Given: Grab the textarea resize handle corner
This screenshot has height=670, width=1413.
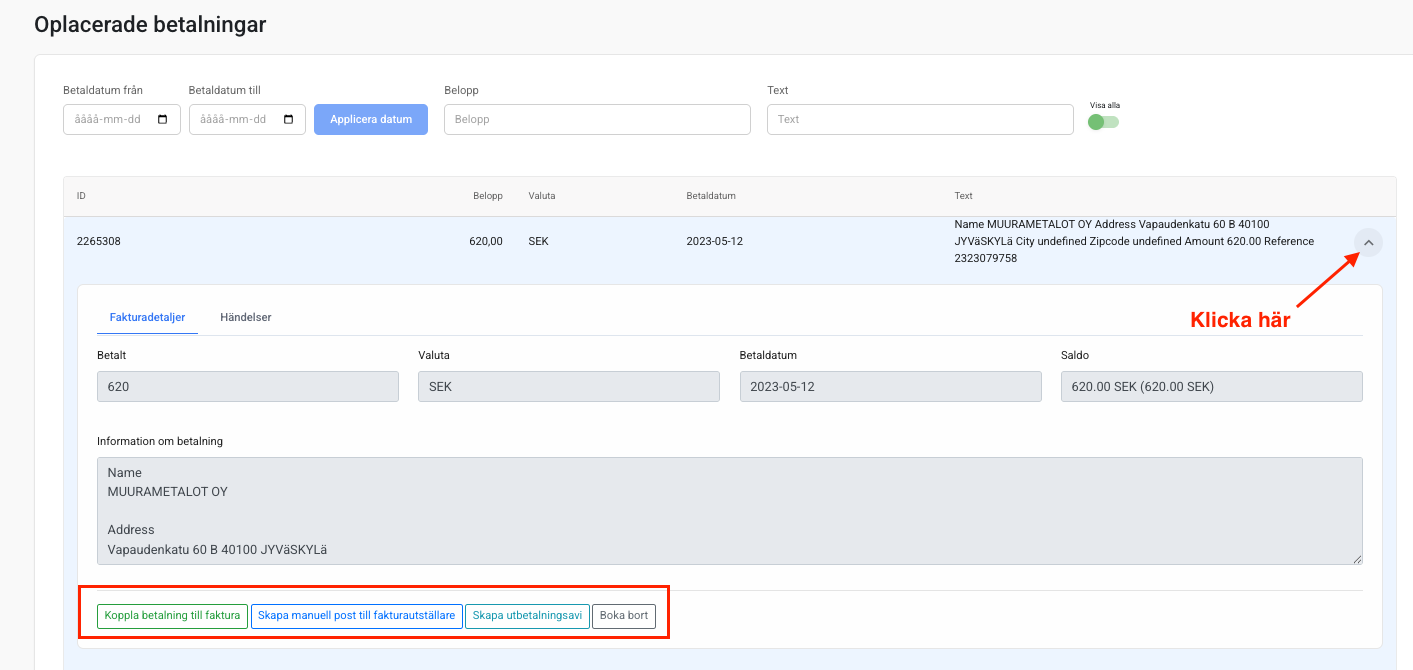Looking at the screenshot, I should pos(1356,558).
